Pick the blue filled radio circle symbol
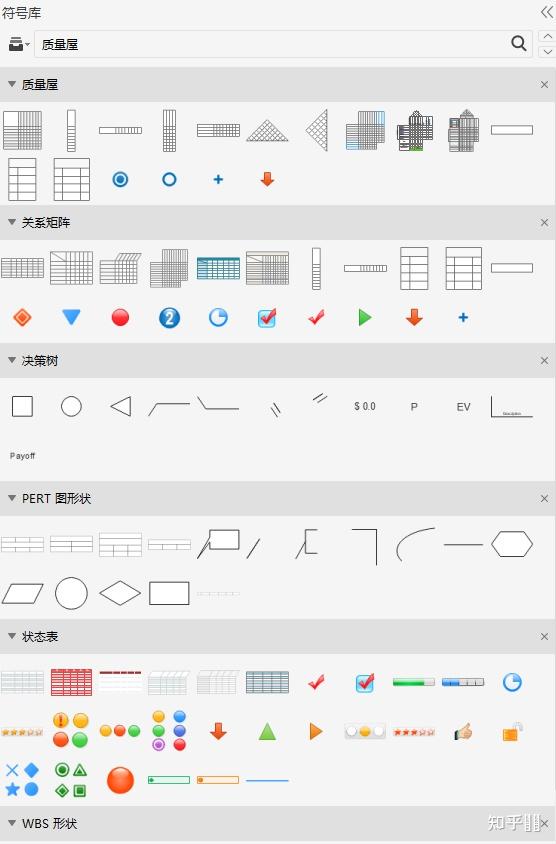Image resolution: width=556 pixels, height=844 pixels. point(120,179)
